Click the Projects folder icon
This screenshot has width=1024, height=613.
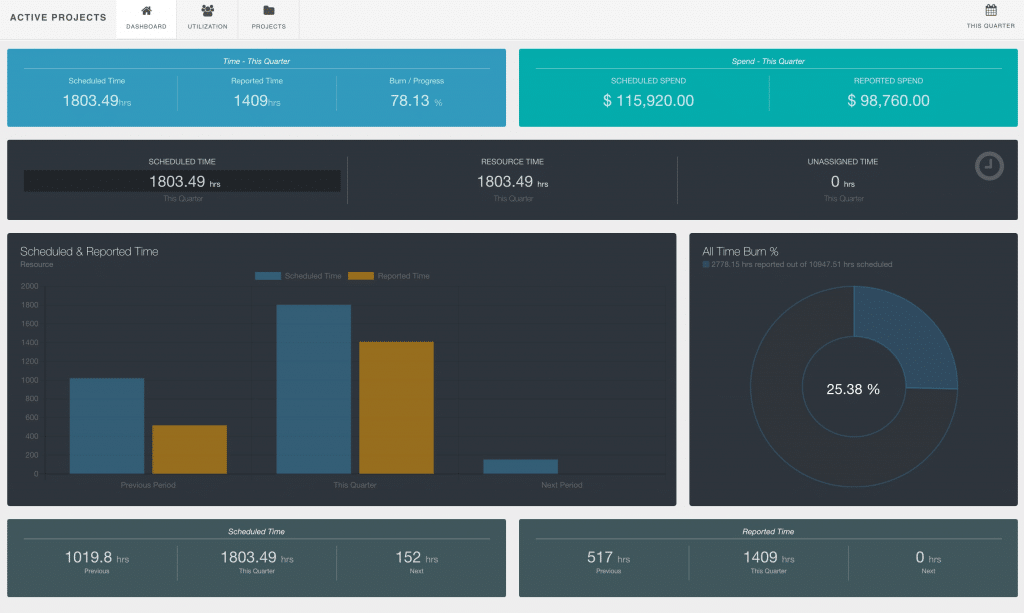click(268, 12)
